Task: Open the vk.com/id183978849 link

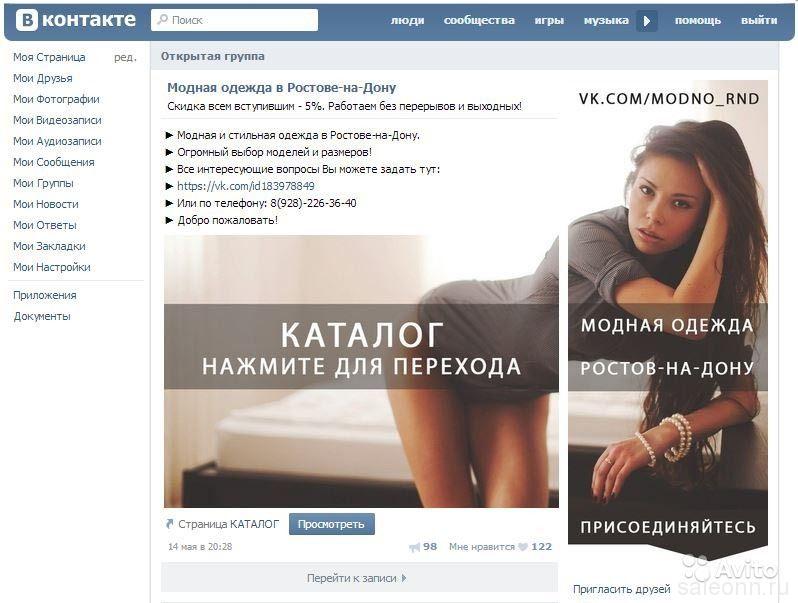Action: tap(246, 186)
